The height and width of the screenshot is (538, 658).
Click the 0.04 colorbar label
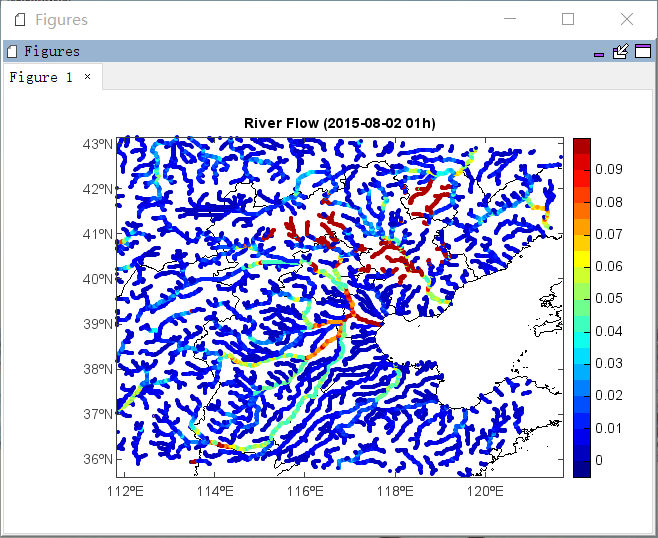pos(608,332)
